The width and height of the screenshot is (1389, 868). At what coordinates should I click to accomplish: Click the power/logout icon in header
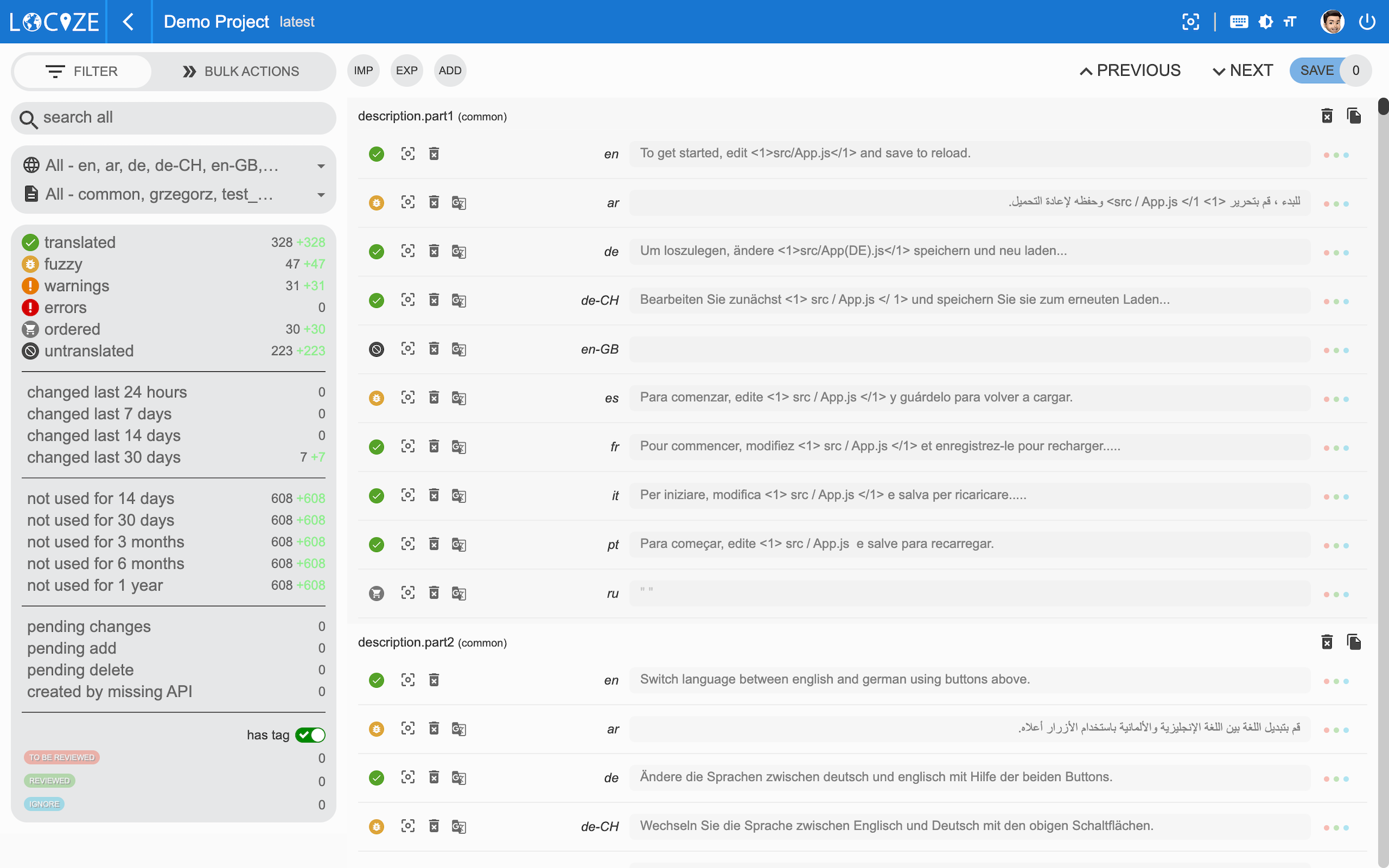(1367, 22)
